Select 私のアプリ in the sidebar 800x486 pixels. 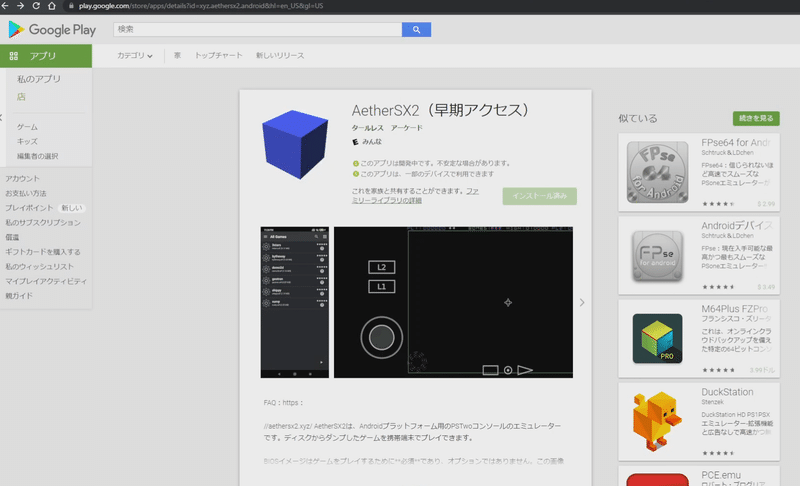point(39,79)
